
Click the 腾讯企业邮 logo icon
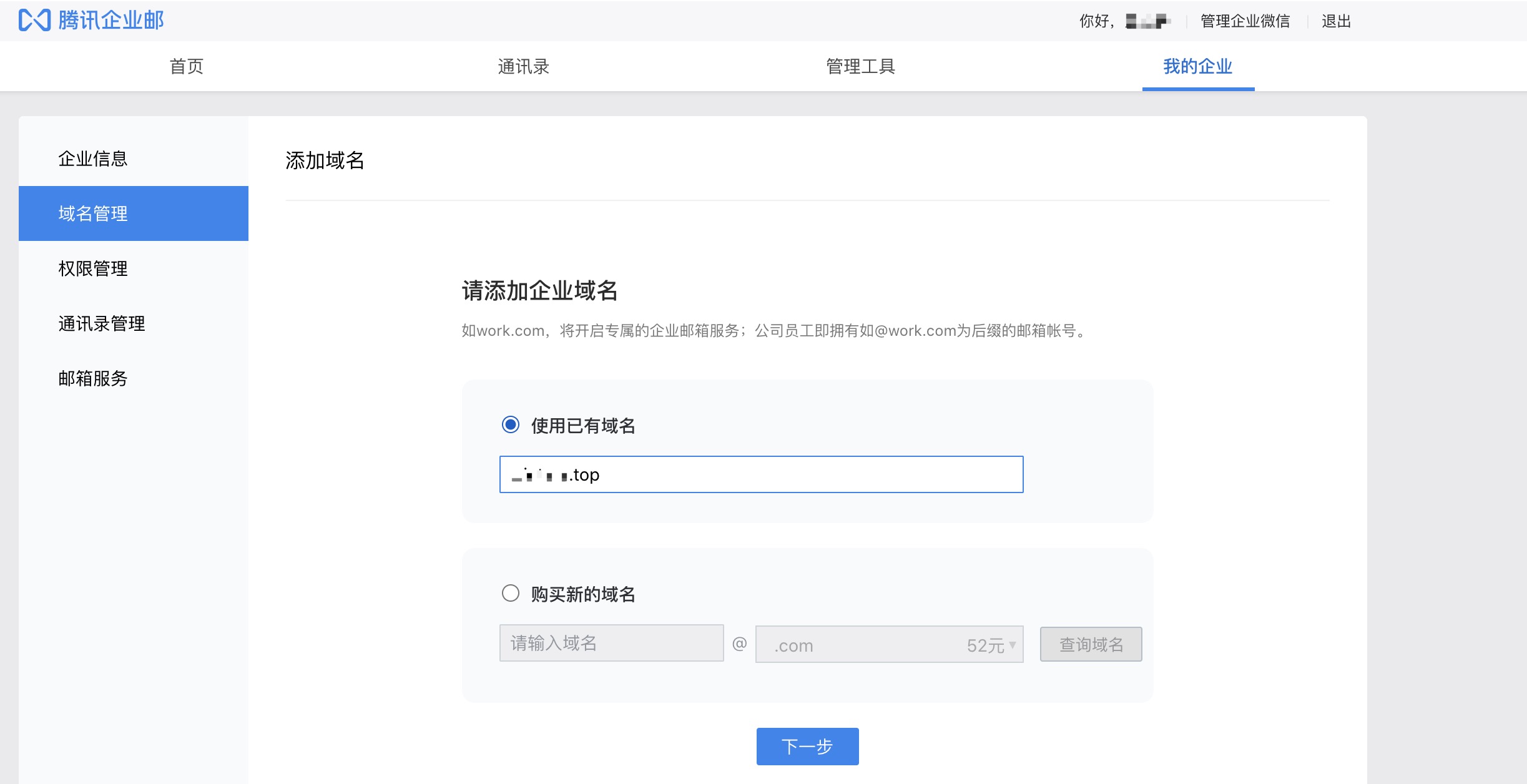[x=36, y=20]
